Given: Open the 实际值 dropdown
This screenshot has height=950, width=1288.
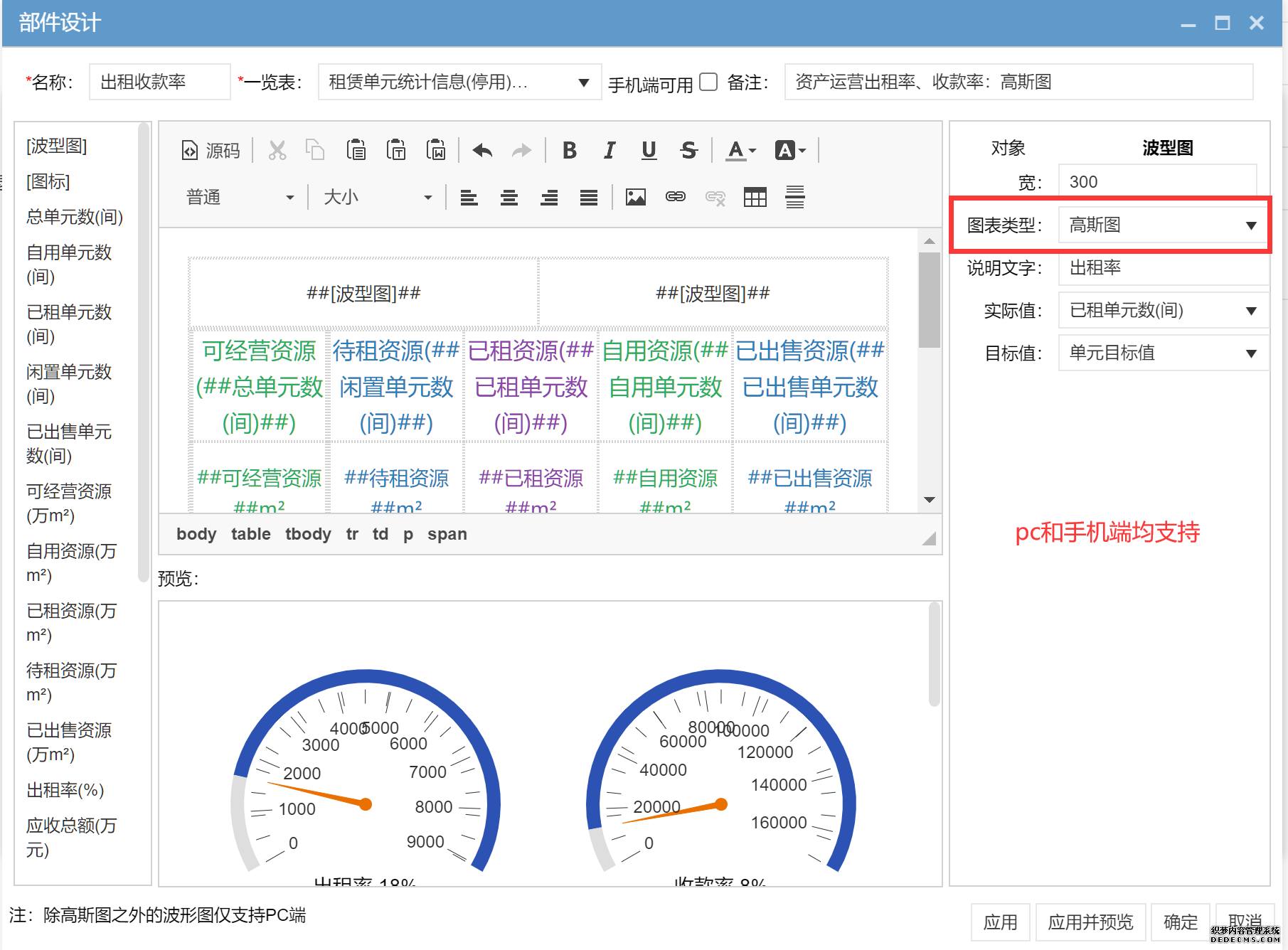Looking at the screenshot, I should (x=1164, y=311).
